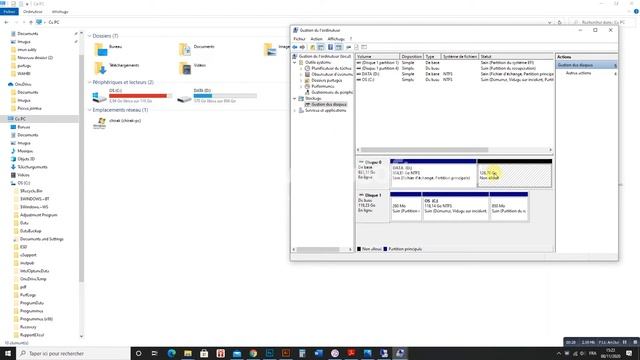Select the OS (C:) partition block on Disque 1
This screenshot has width=640, height=360.
(456, 207)
